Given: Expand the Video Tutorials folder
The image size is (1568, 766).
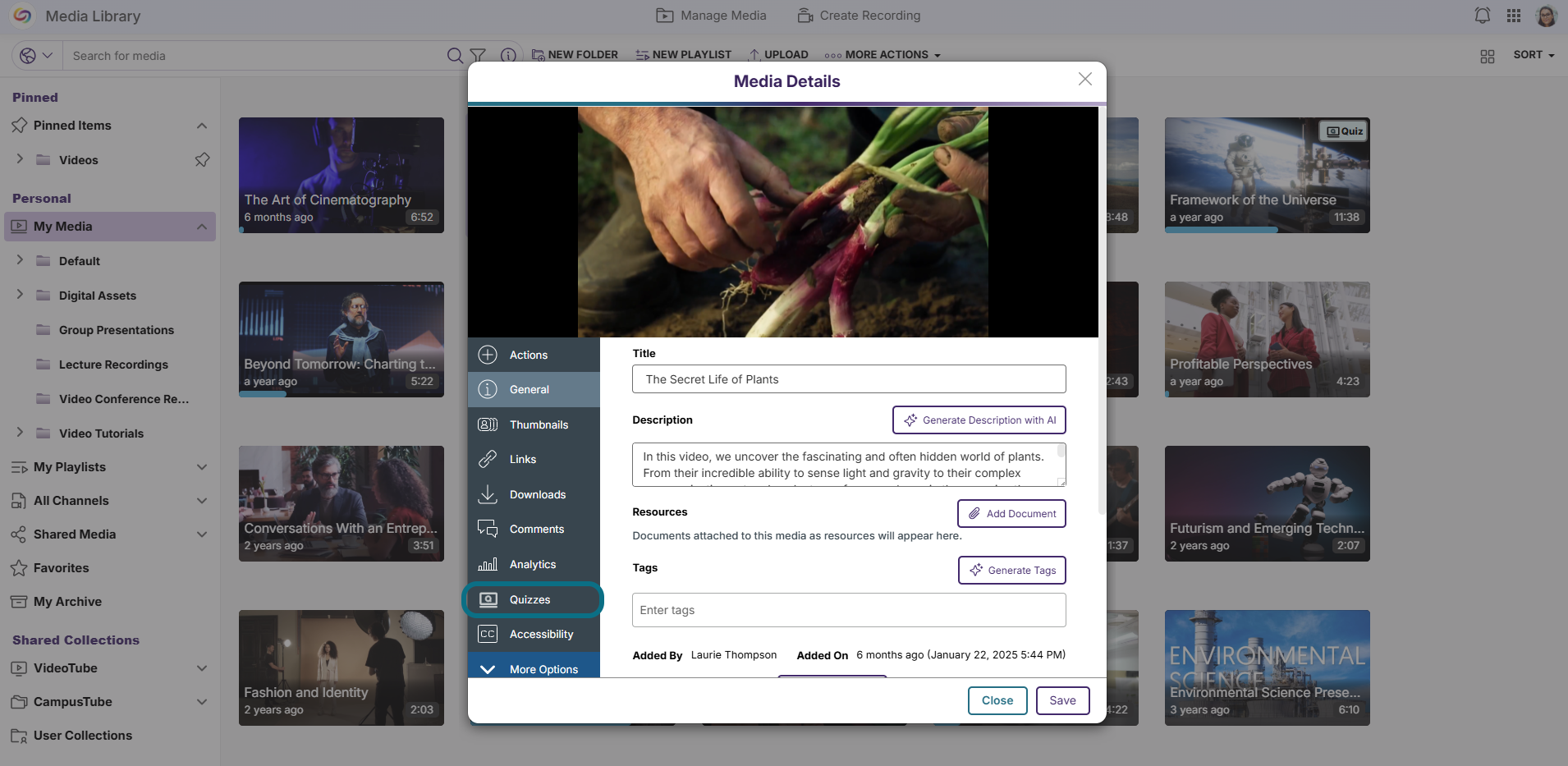Looking at the screenshot, I should (20, 433).
